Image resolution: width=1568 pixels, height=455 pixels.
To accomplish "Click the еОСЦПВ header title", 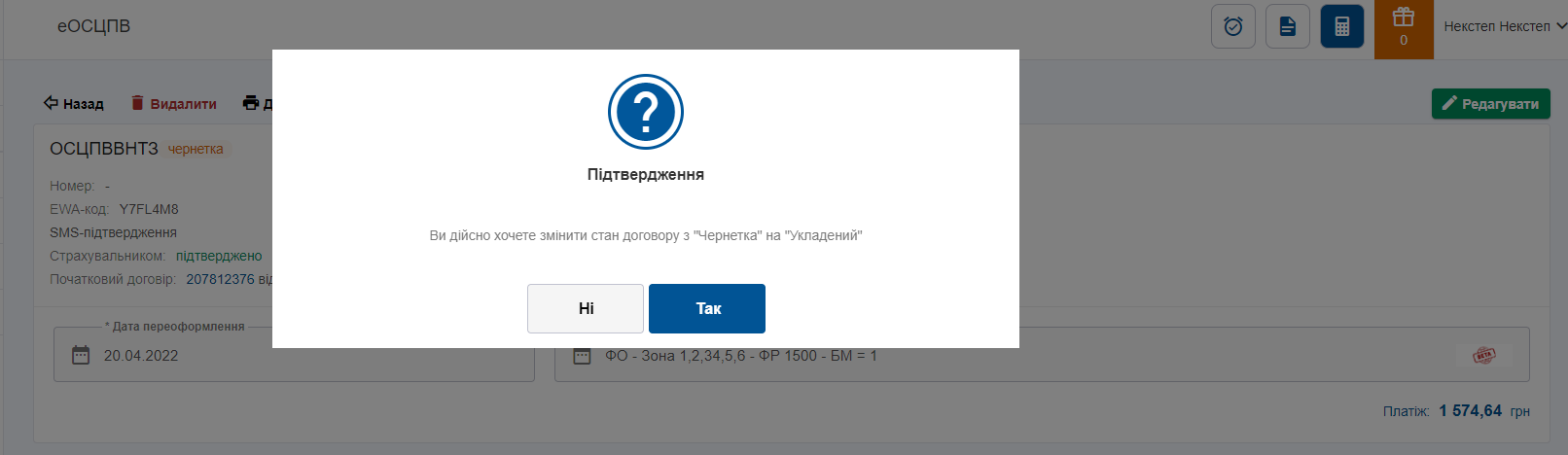I will pos(93,26).
